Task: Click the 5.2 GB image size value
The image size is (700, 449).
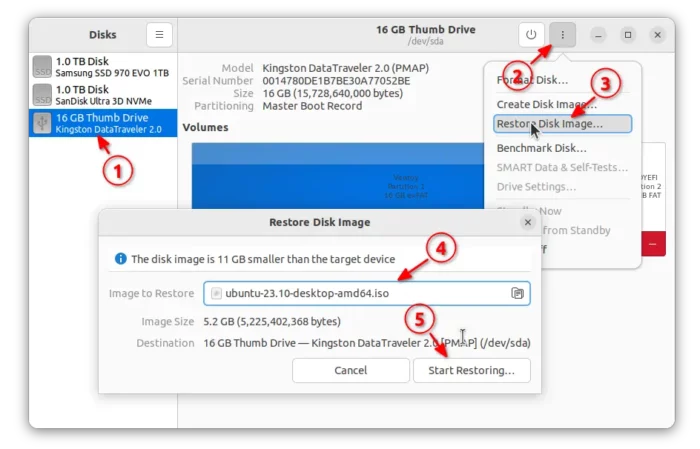Action: coord(272,322)
